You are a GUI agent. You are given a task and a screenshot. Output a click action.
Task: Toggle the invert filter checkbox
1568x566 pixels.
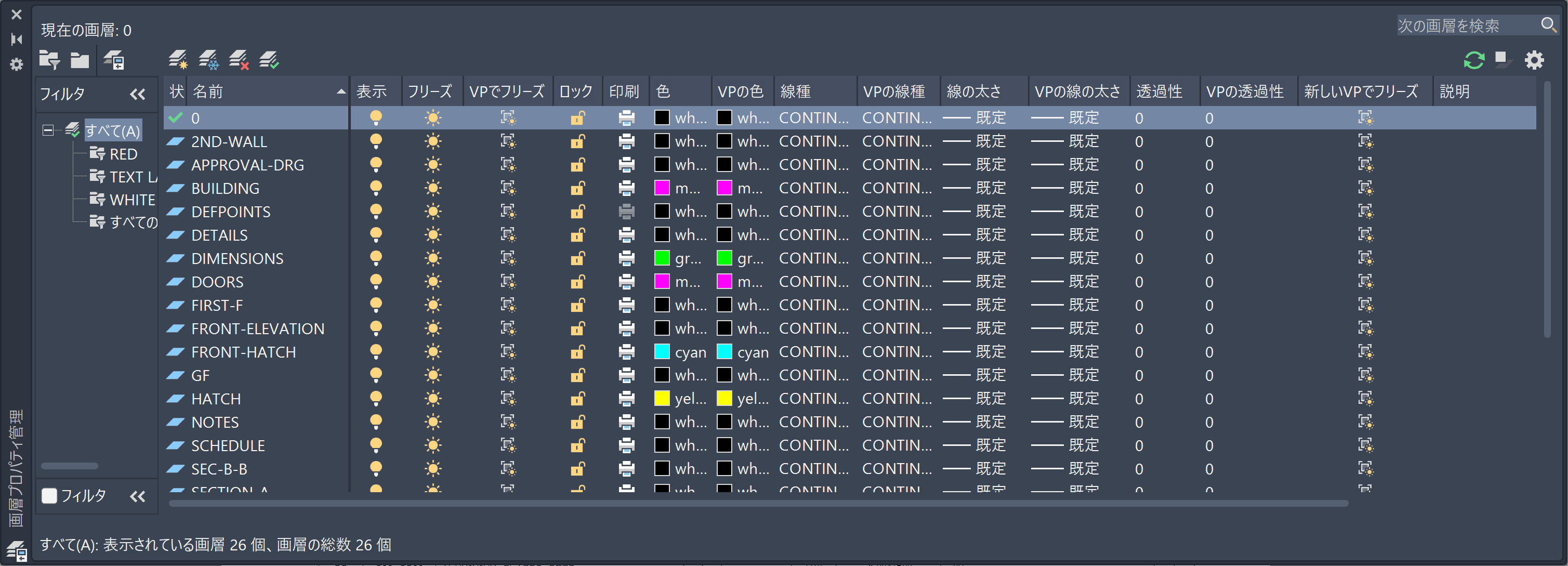tap(49, 495)
